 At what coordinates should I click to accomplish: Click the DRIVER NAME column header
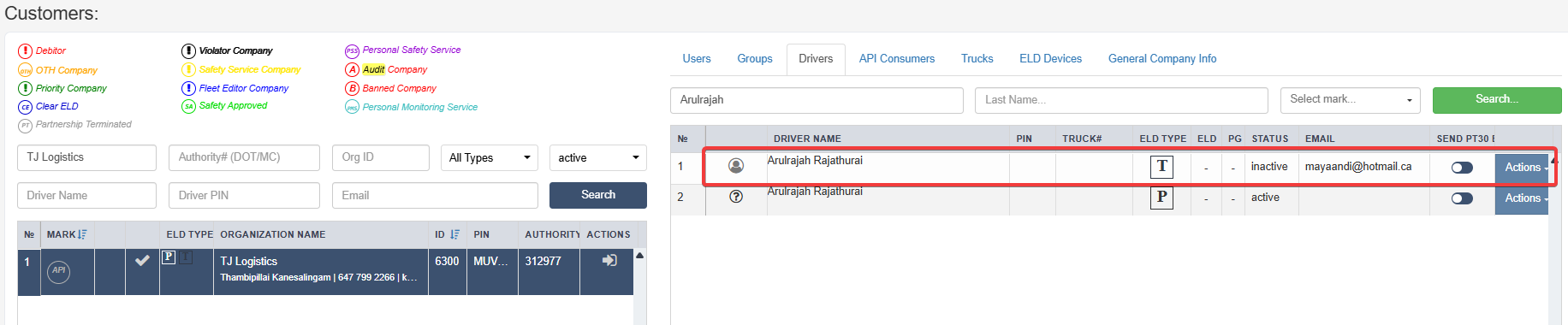[807, 139]
